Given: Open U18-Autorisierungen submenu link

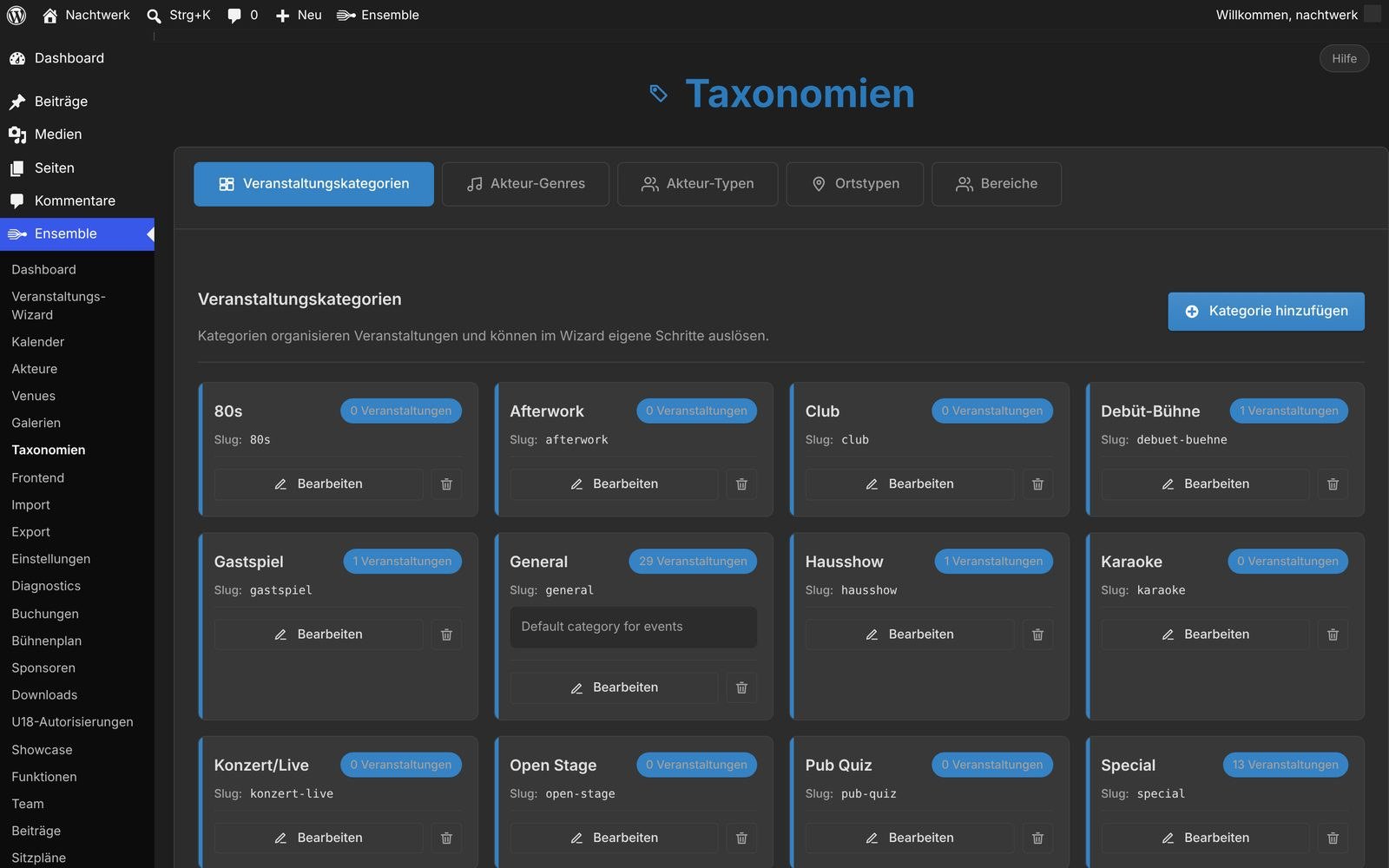Looking at the screenshot, I should click(72, 722).
